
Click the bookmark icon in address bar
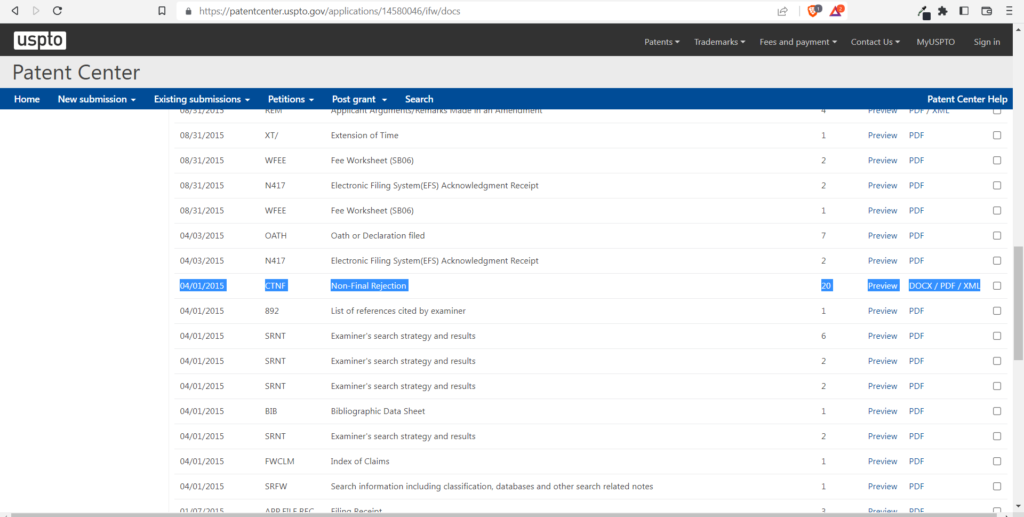pyautogui.click(x=162, y=10)
